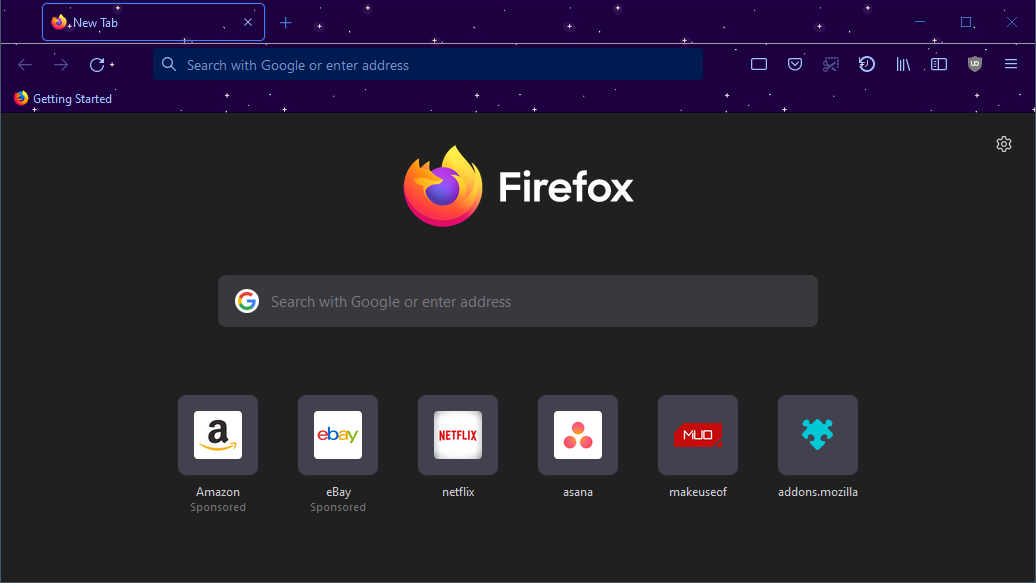The image size is (1036, 583).
Task: Click the back arrow button
Action: [25, 65]
